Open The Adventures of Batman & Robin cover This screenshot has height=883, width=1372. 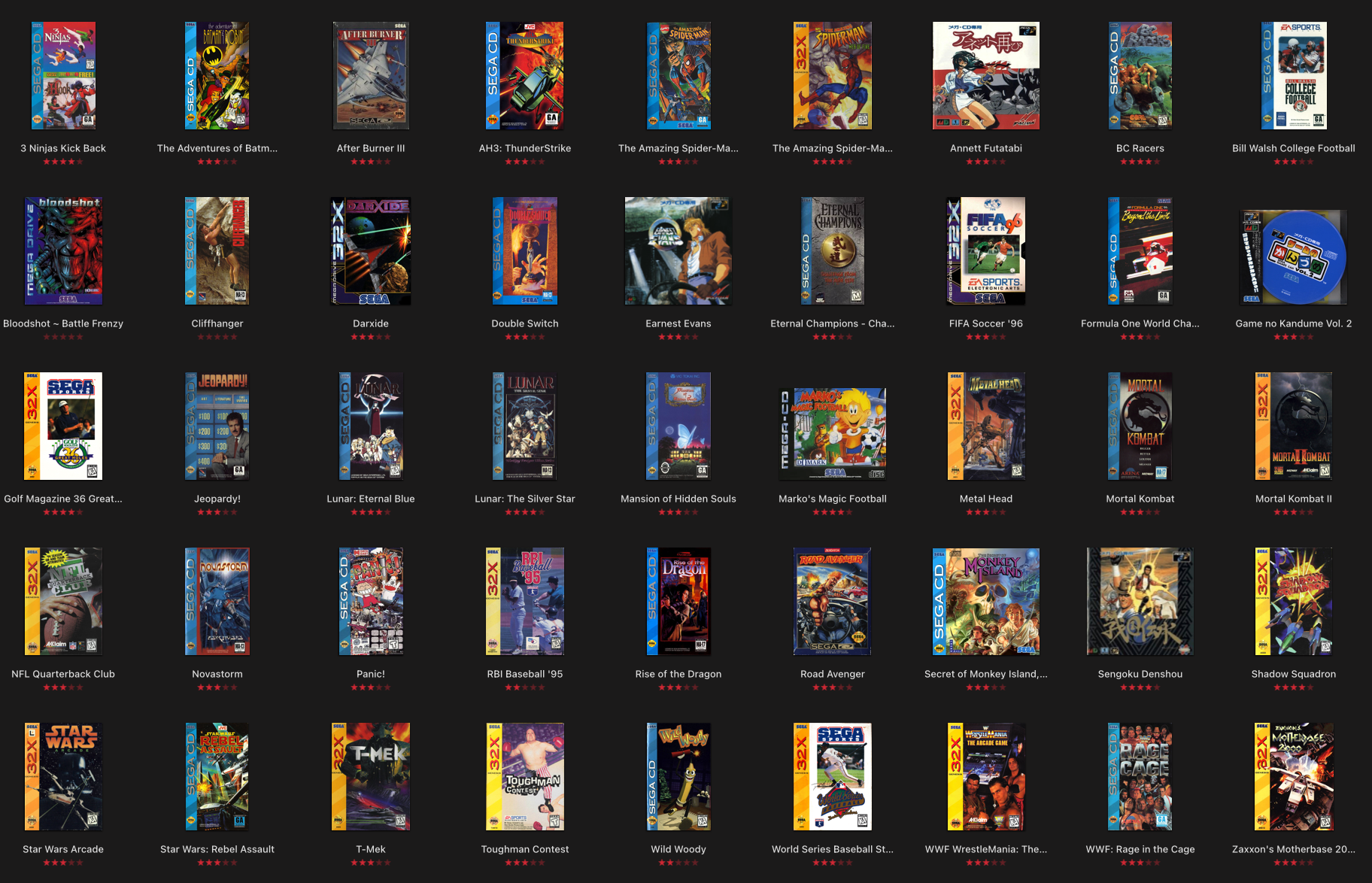point(217,75)
